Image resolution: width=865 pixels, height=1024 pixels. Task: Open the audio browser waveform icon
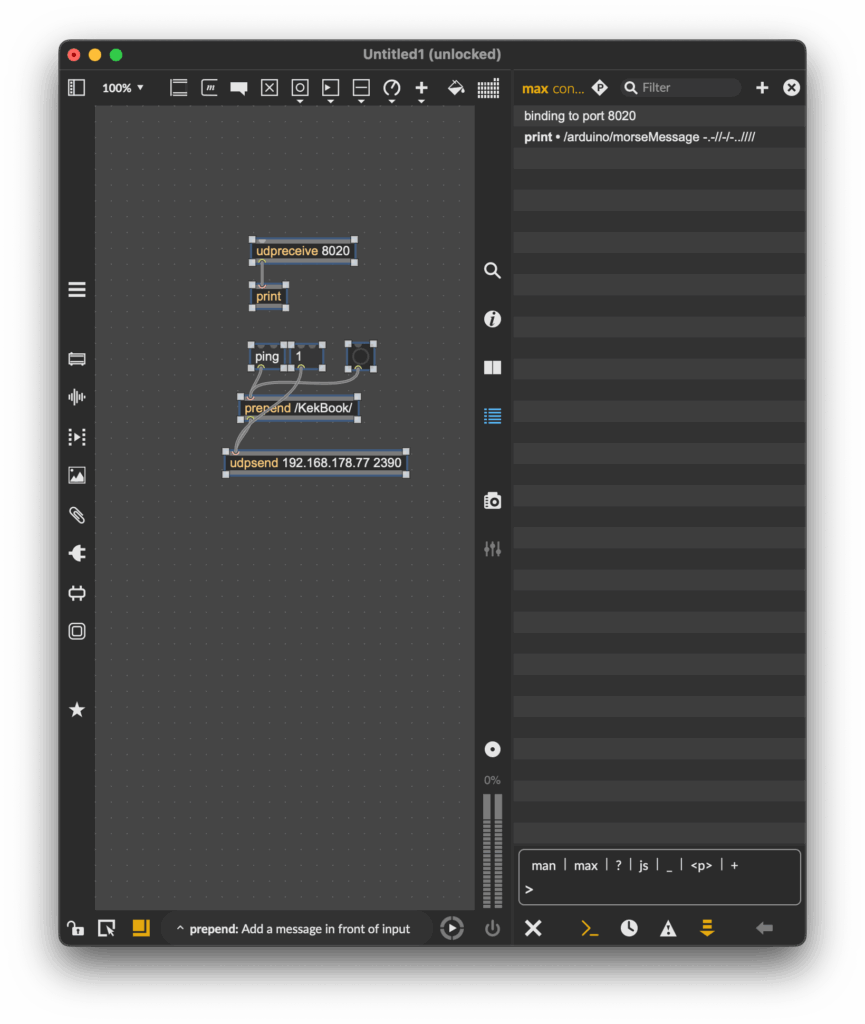77,397
